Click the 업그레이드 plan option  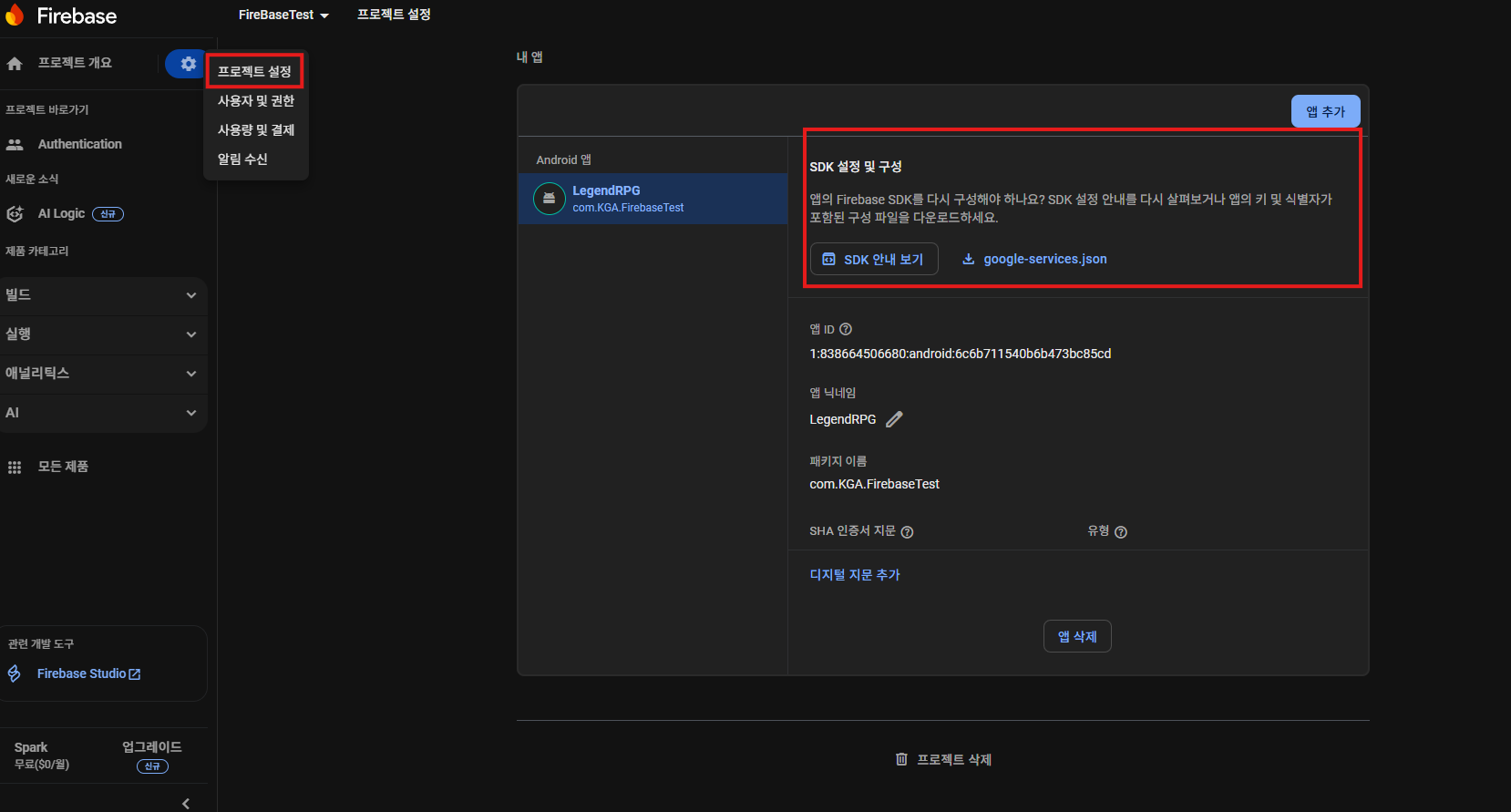152,746
